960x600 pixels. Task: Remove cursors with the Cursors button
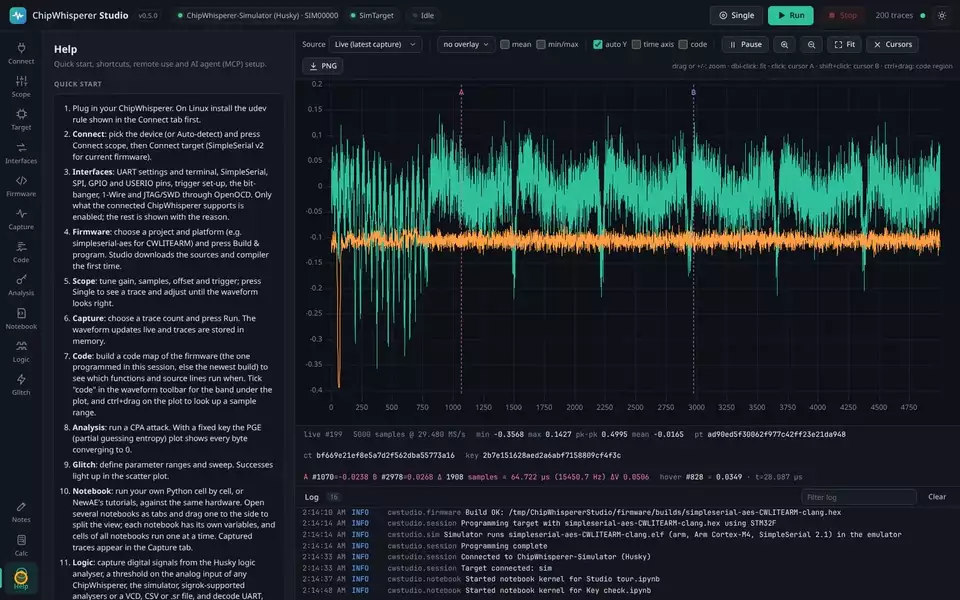click(x=892, y=44)
